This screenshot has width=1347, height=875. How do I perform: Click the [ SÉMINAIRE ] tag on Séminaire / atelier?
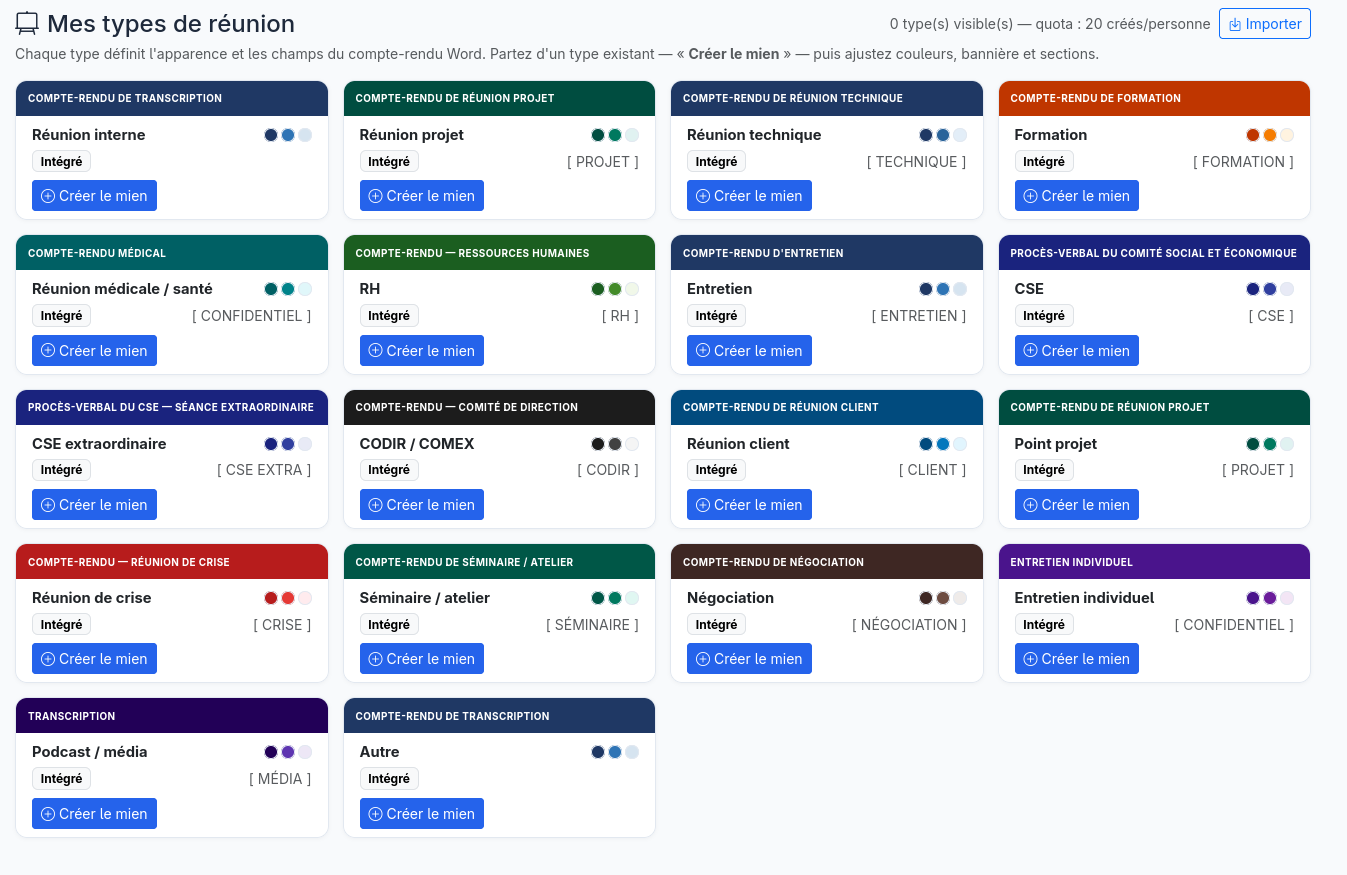[592, 625]
